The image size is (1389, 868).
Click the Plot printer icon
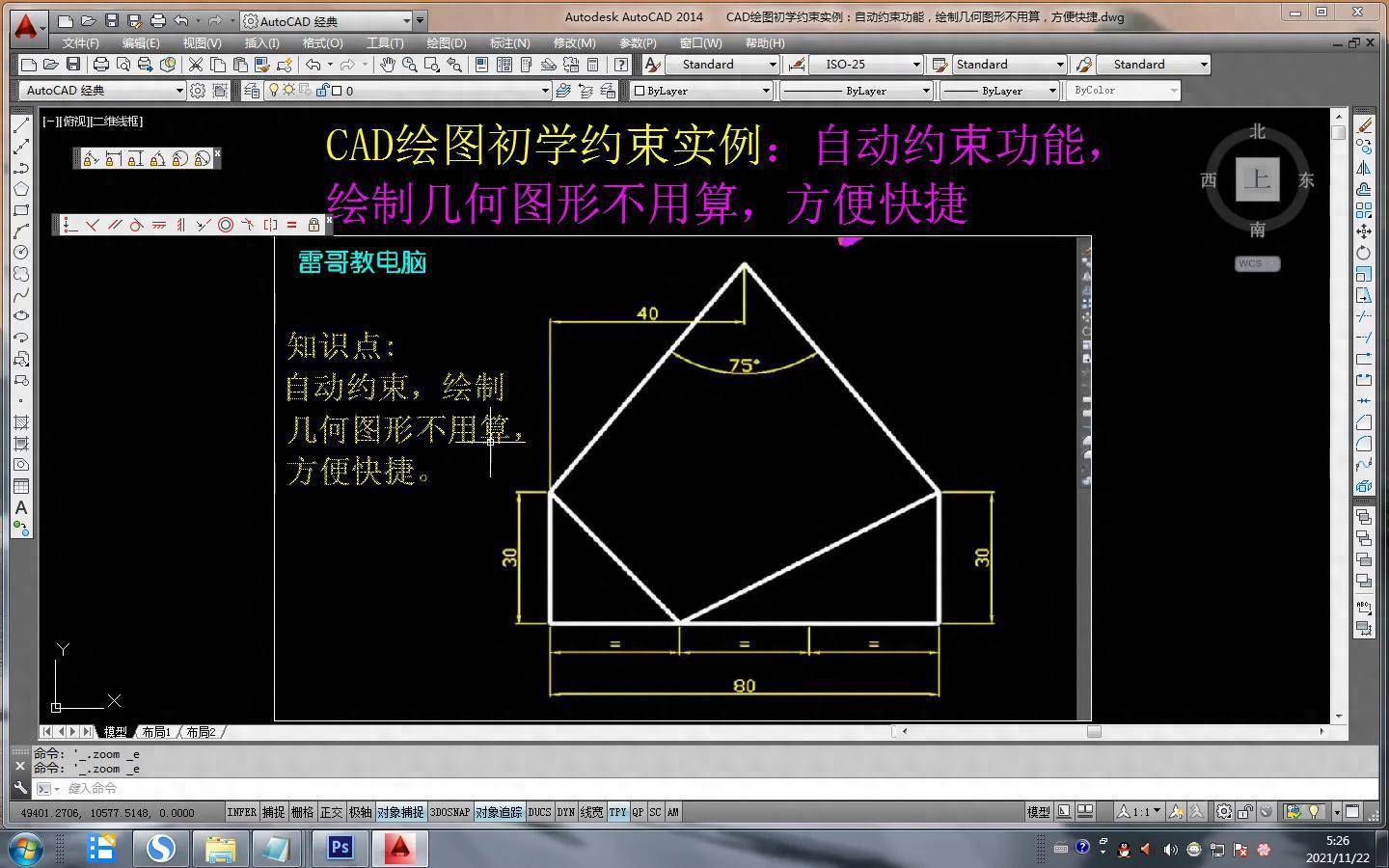tap(100, 65)
